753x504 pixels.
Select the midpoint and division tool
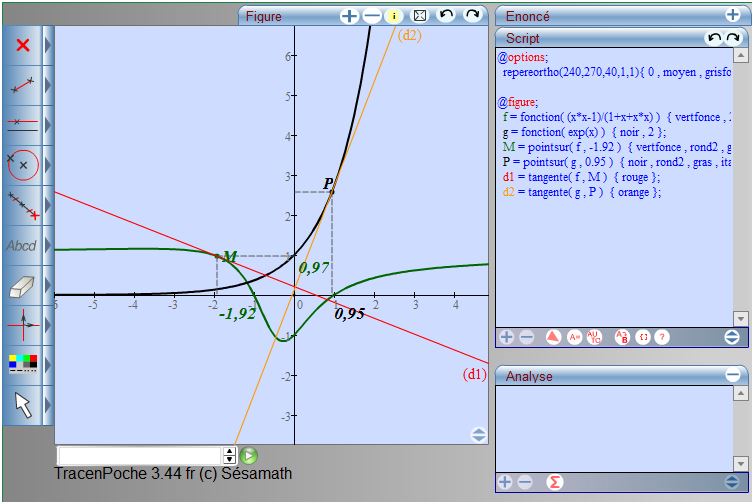pos(23,205)
